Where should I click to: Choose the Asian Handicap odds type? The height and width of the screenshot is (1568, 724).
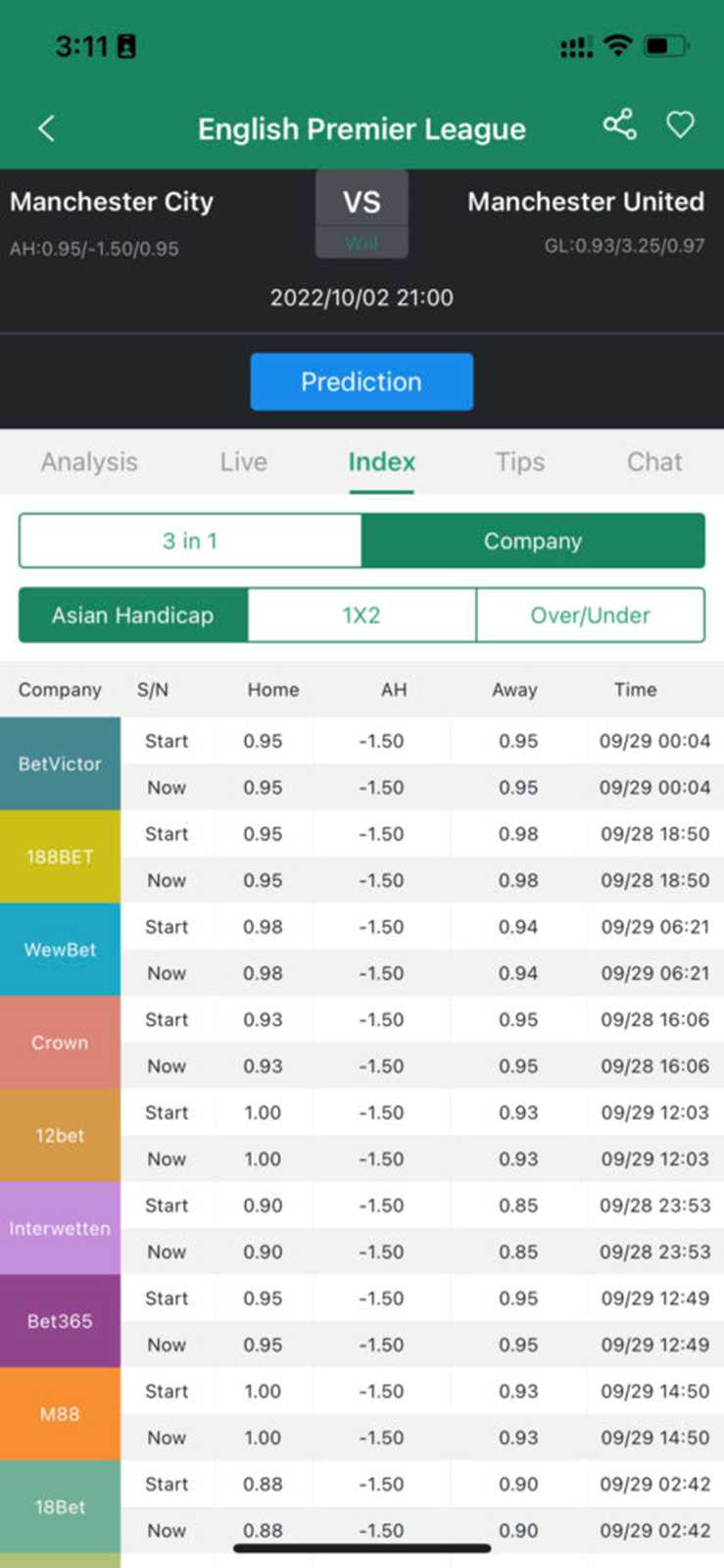(x=133, y=615)
